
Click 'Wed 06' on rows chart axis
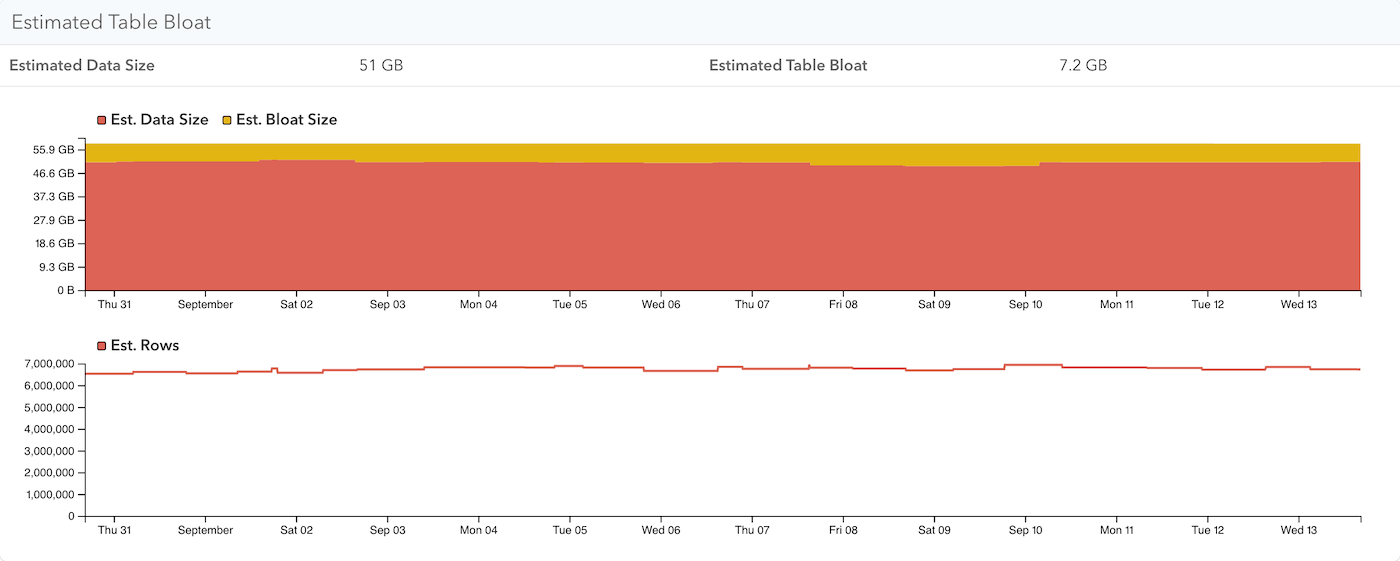click(661, 531)
